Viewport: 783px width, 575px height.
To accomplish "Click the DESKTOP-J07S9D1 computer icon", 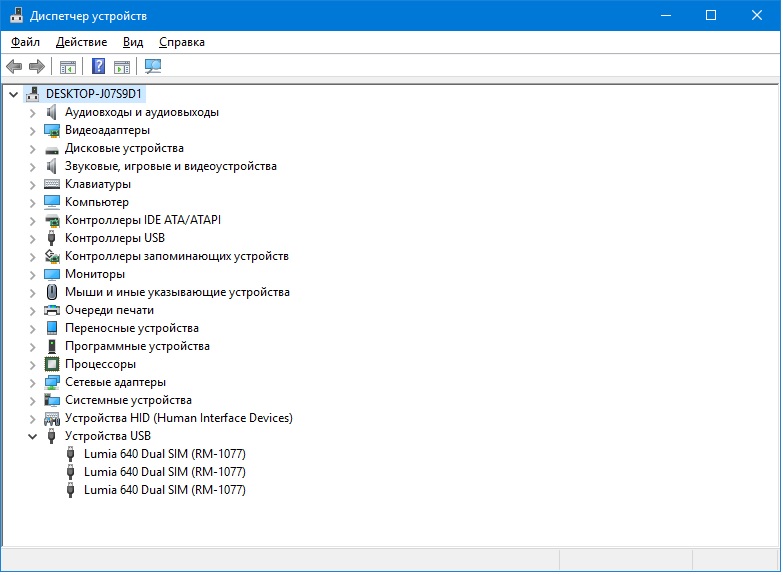I will 33,94.
